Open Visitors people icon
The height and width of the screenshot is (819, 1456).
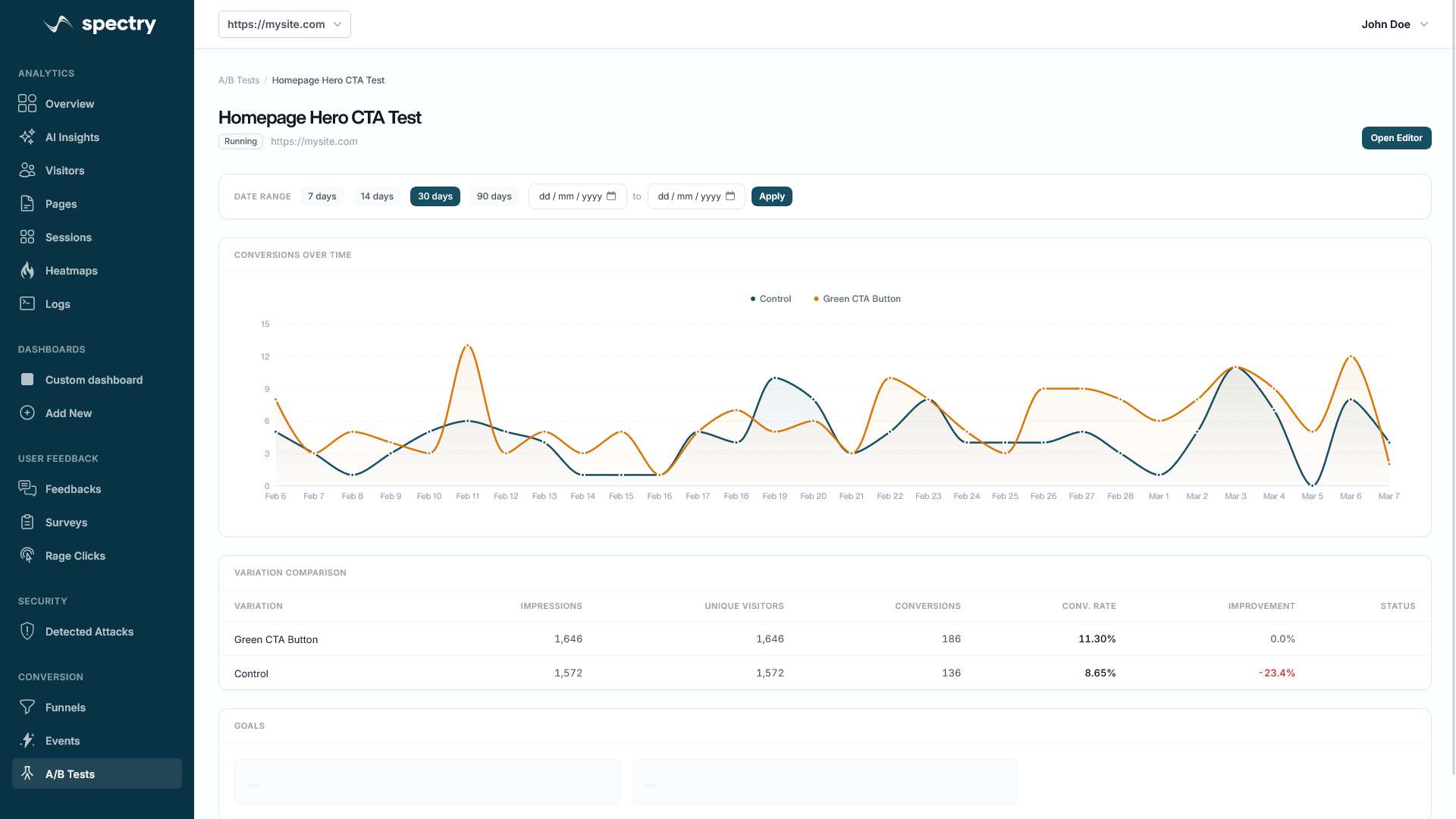27,171
